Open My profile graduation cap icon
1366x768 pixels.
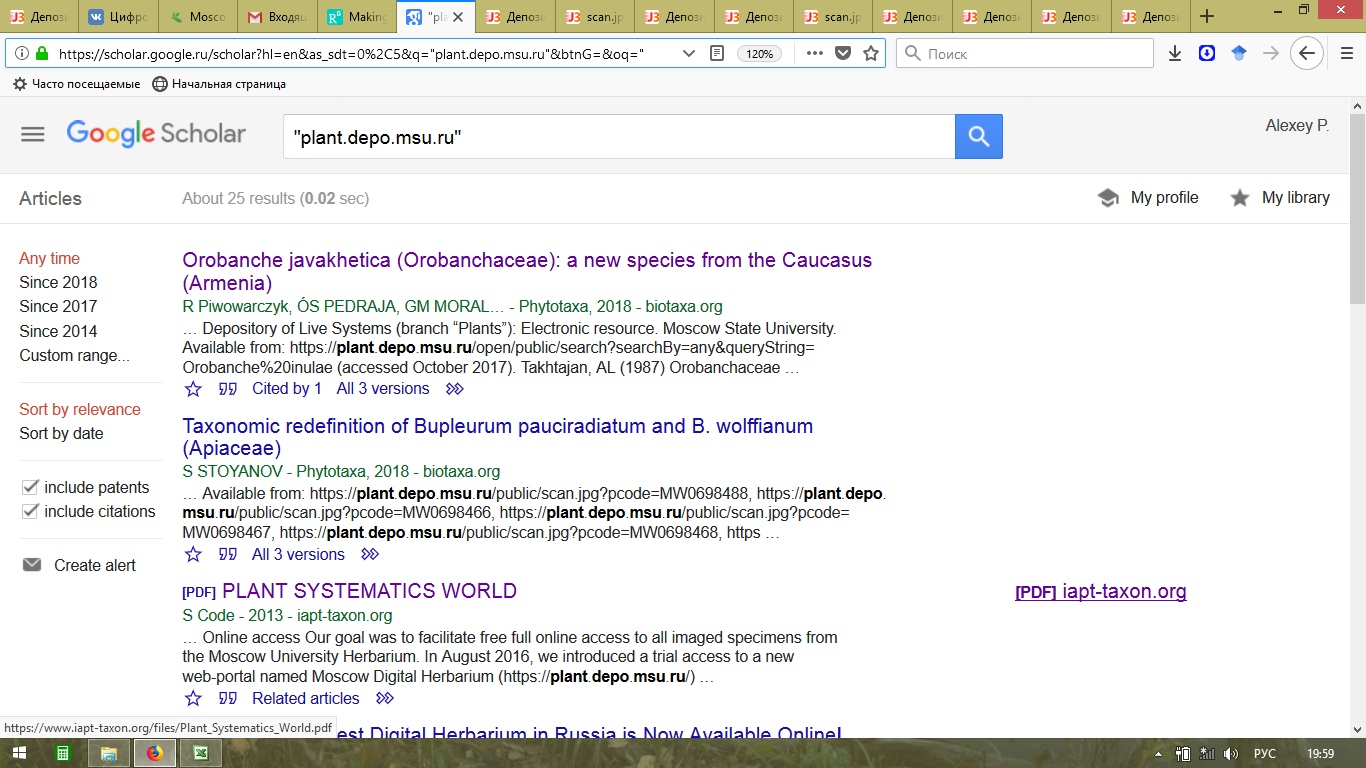click(1108, 198)
